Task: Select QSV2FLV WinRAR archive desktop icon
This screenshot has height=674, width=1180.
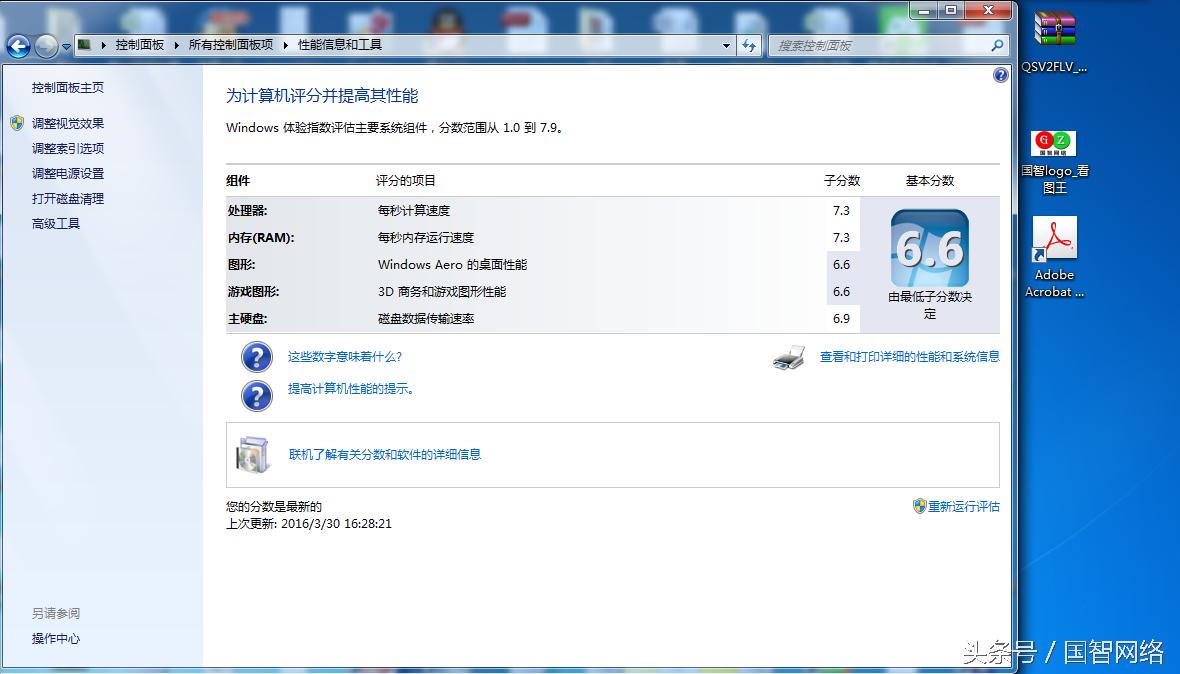Action: click(x=1054, y=41)
